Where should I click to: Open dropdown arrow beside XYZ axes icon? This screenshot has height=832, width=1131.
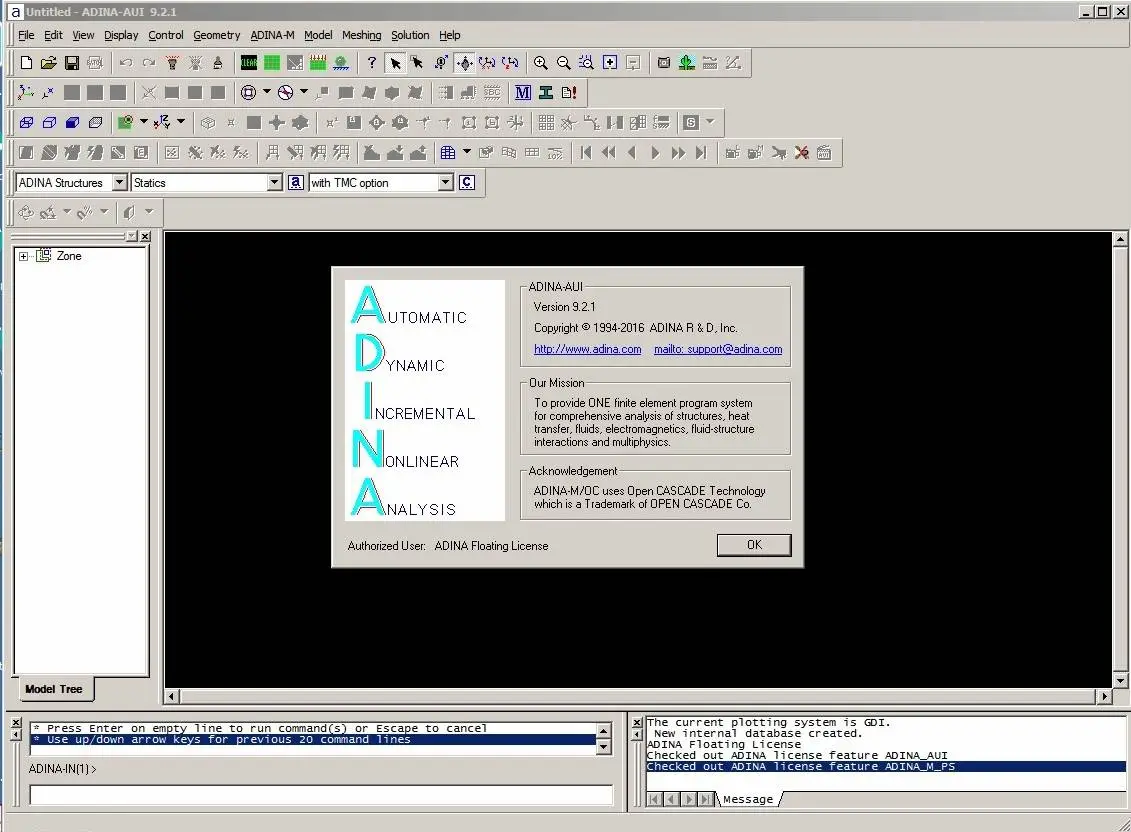coord(181,122)
